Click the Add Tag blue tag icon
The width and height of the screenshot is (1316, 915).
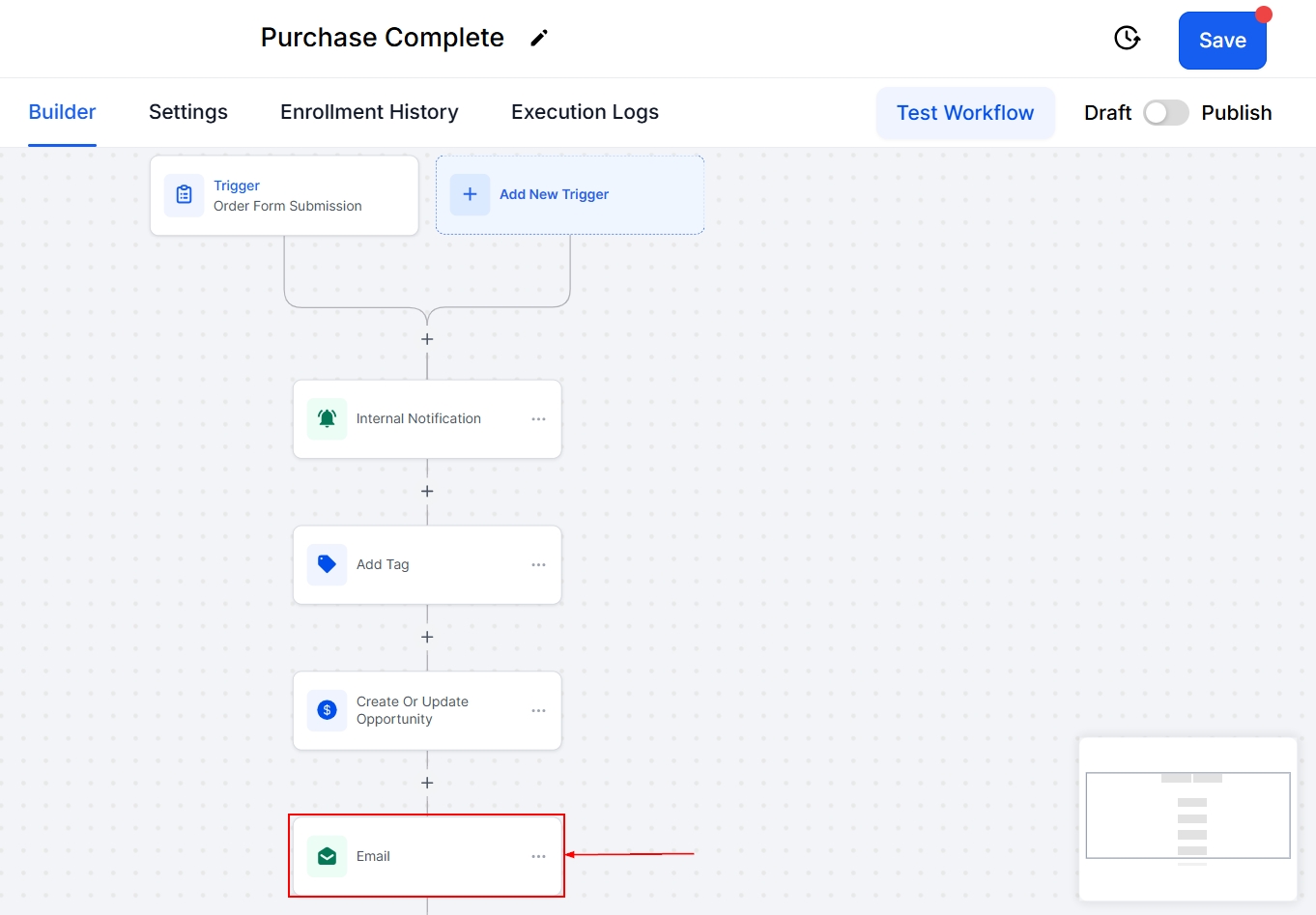click(x=327, y=565)
